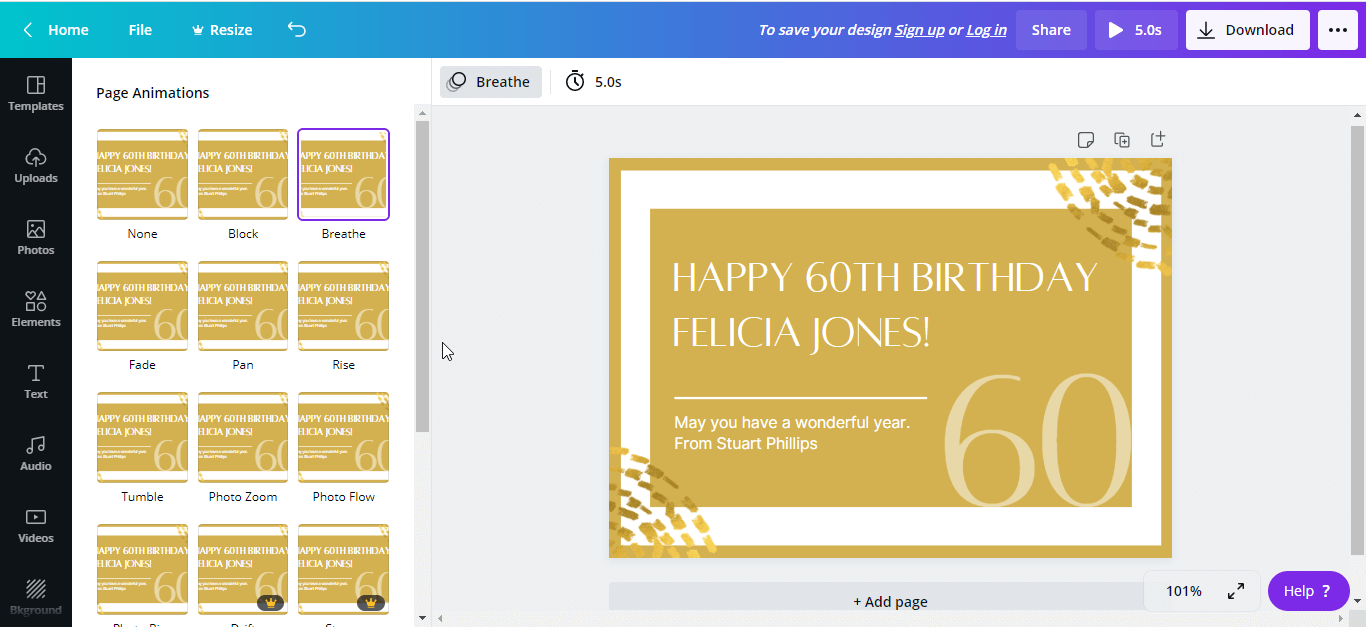Click the Undo arrow

[x=296, y=30]
